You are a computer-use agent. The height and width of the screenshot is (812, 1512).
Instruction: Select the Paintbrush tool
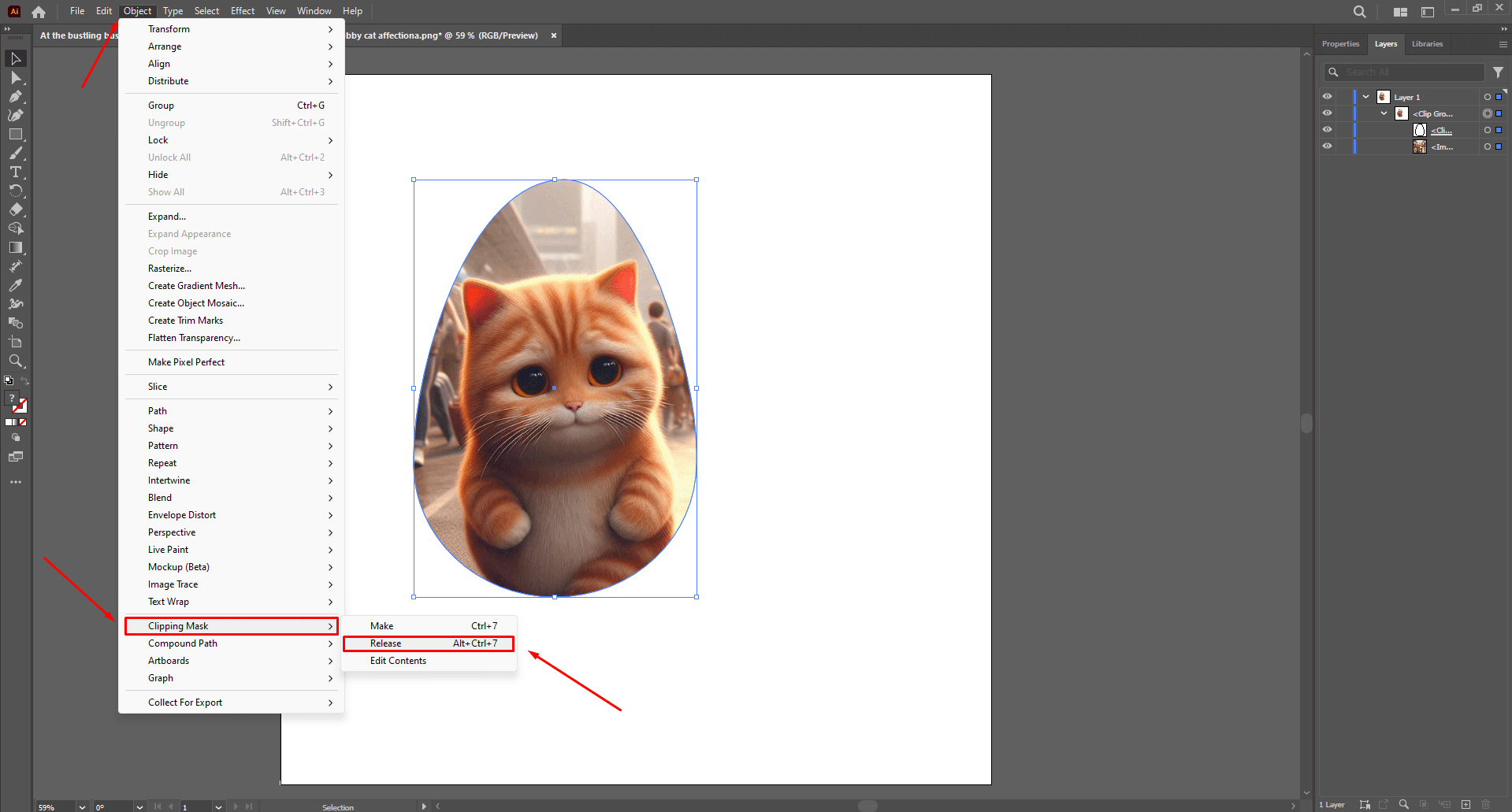(16, 153)
